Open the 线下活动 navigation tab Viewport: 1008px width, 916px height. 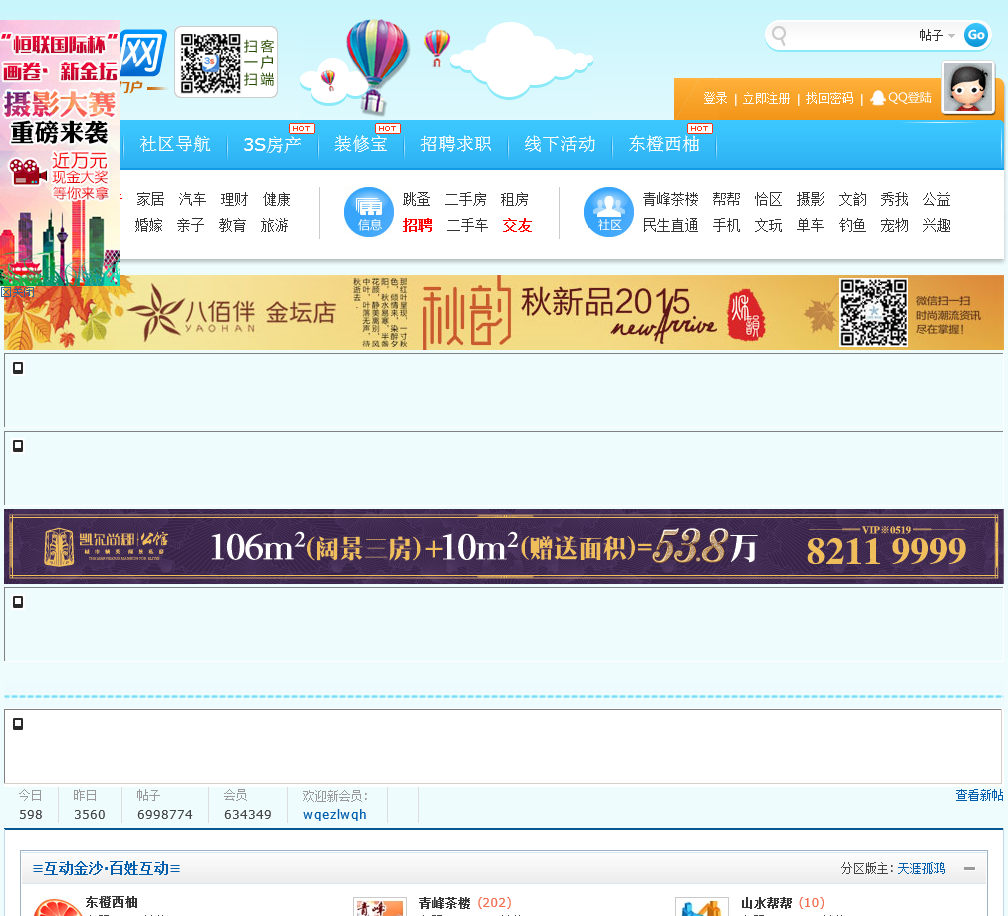pos(559,144)
